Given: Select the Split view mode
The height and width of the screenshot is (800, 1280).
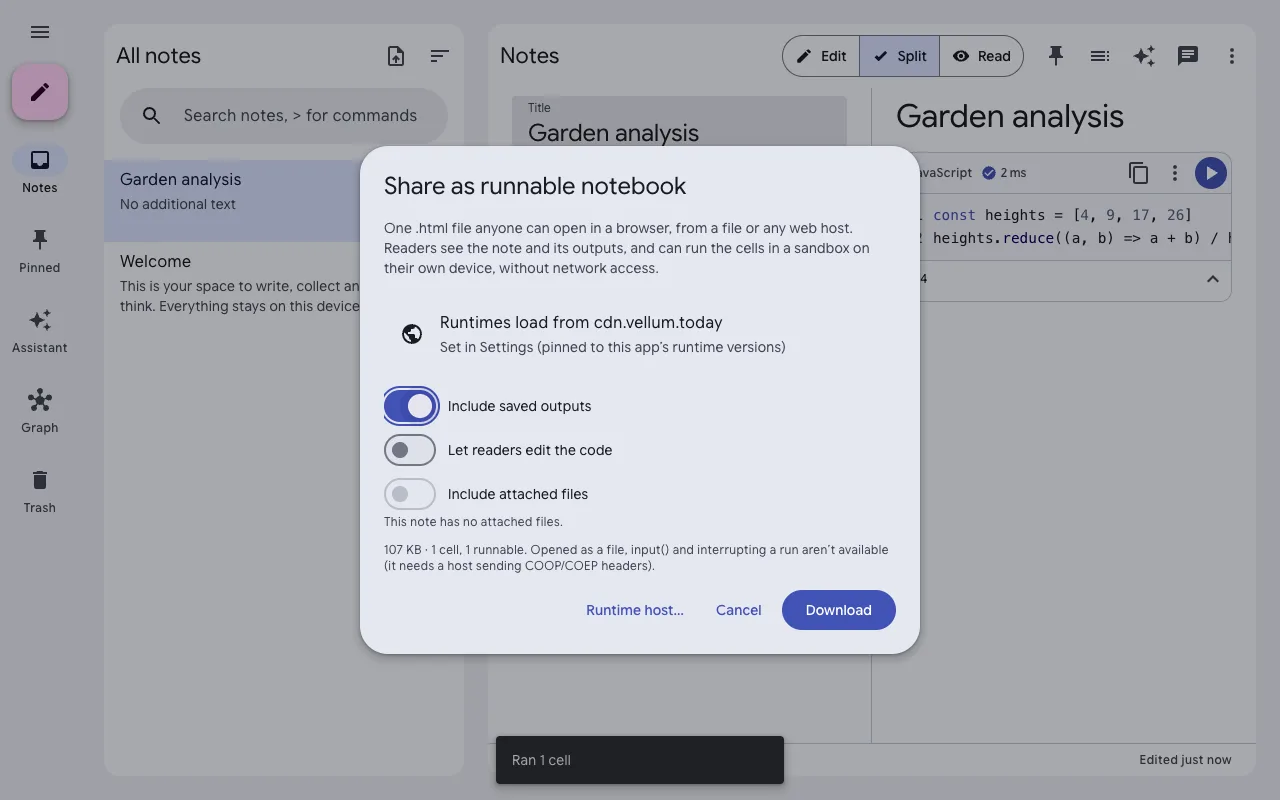Looking at the screenshot, I should (900, 56).
